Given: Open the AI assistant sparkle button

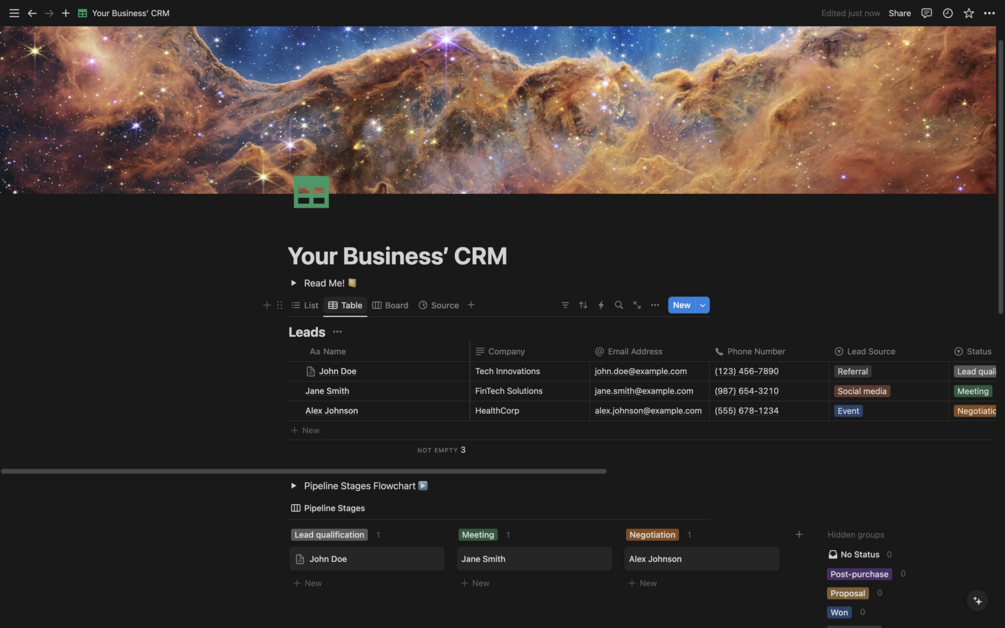Looking at the screenshot, I should [977, 600].
